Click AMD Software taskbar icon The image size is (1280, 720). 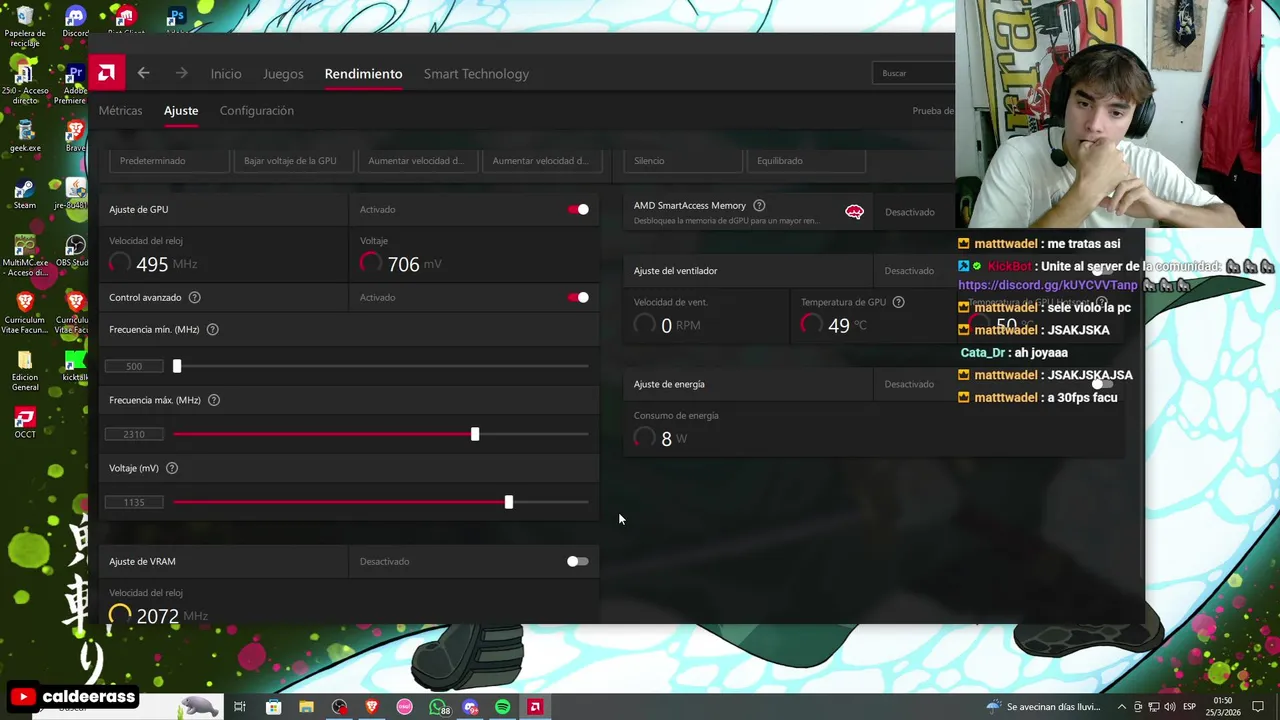pos(535,707)
